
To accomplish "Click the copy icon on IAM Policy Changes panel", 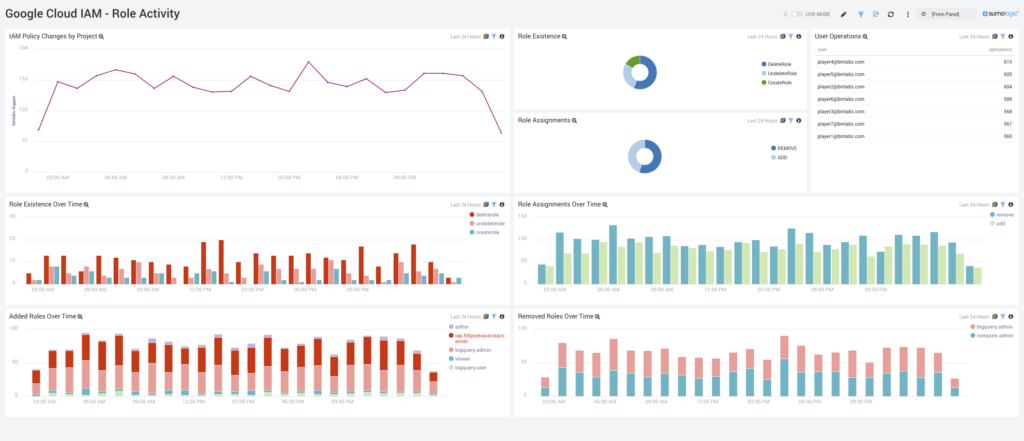I will click(486, 37).
